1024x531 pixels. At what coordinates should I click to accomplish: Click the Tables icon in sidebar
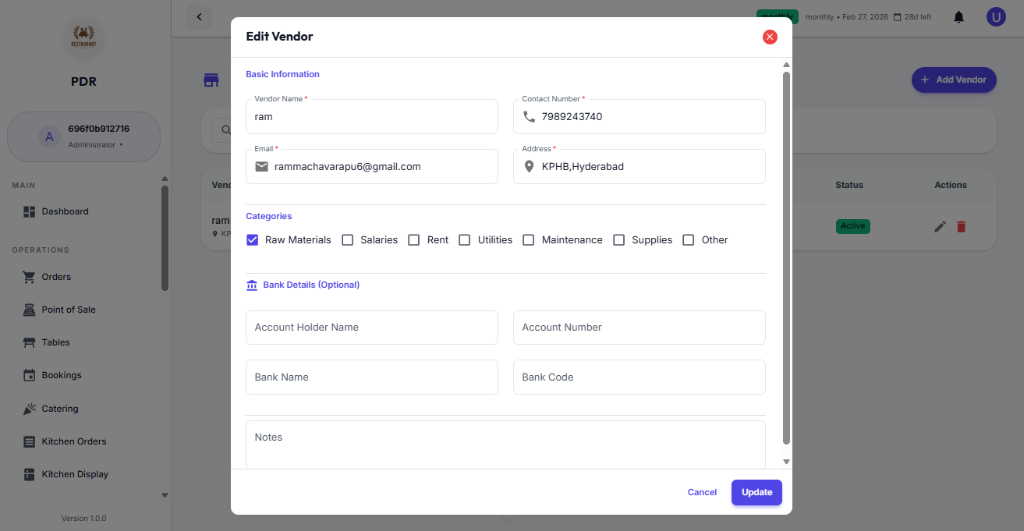pos(29,342)
